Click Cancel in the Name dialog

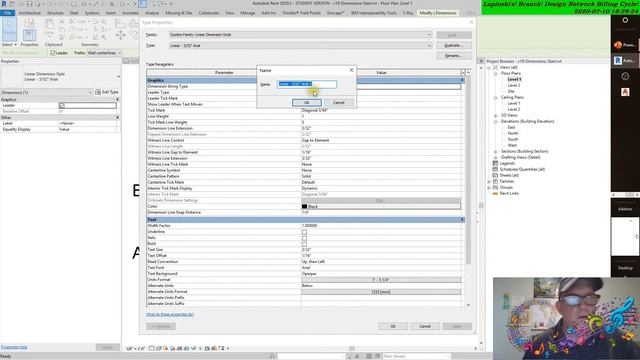[x=338, y=102]
